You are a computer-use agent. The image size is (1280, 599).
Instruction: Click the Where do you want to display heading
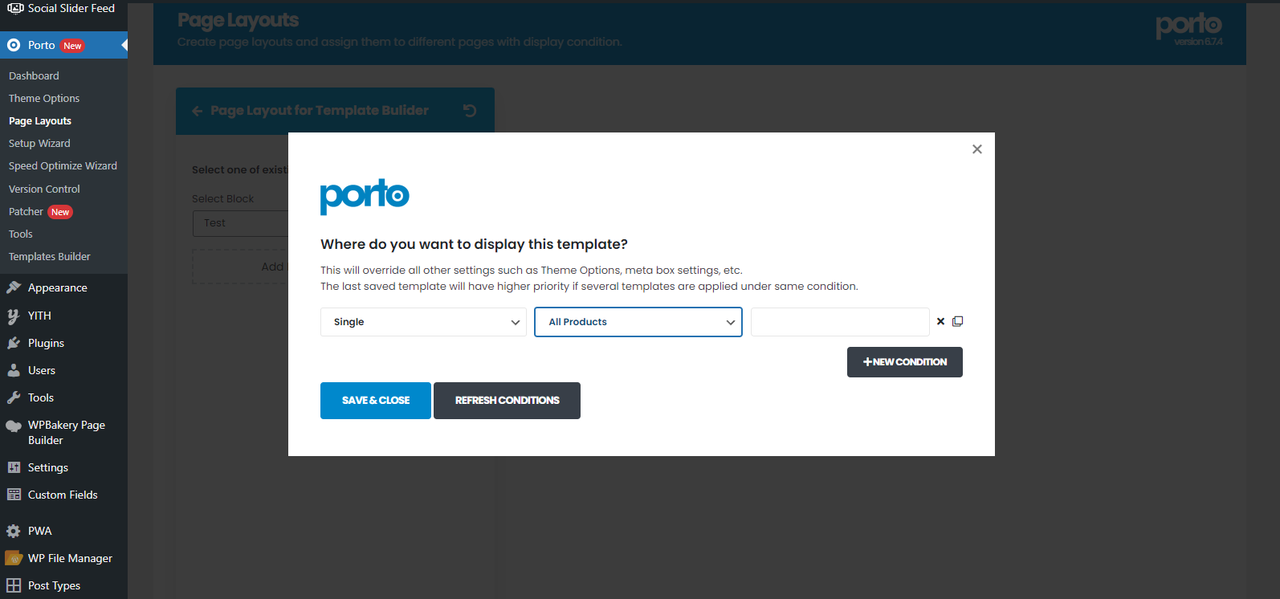click(474, 245)
